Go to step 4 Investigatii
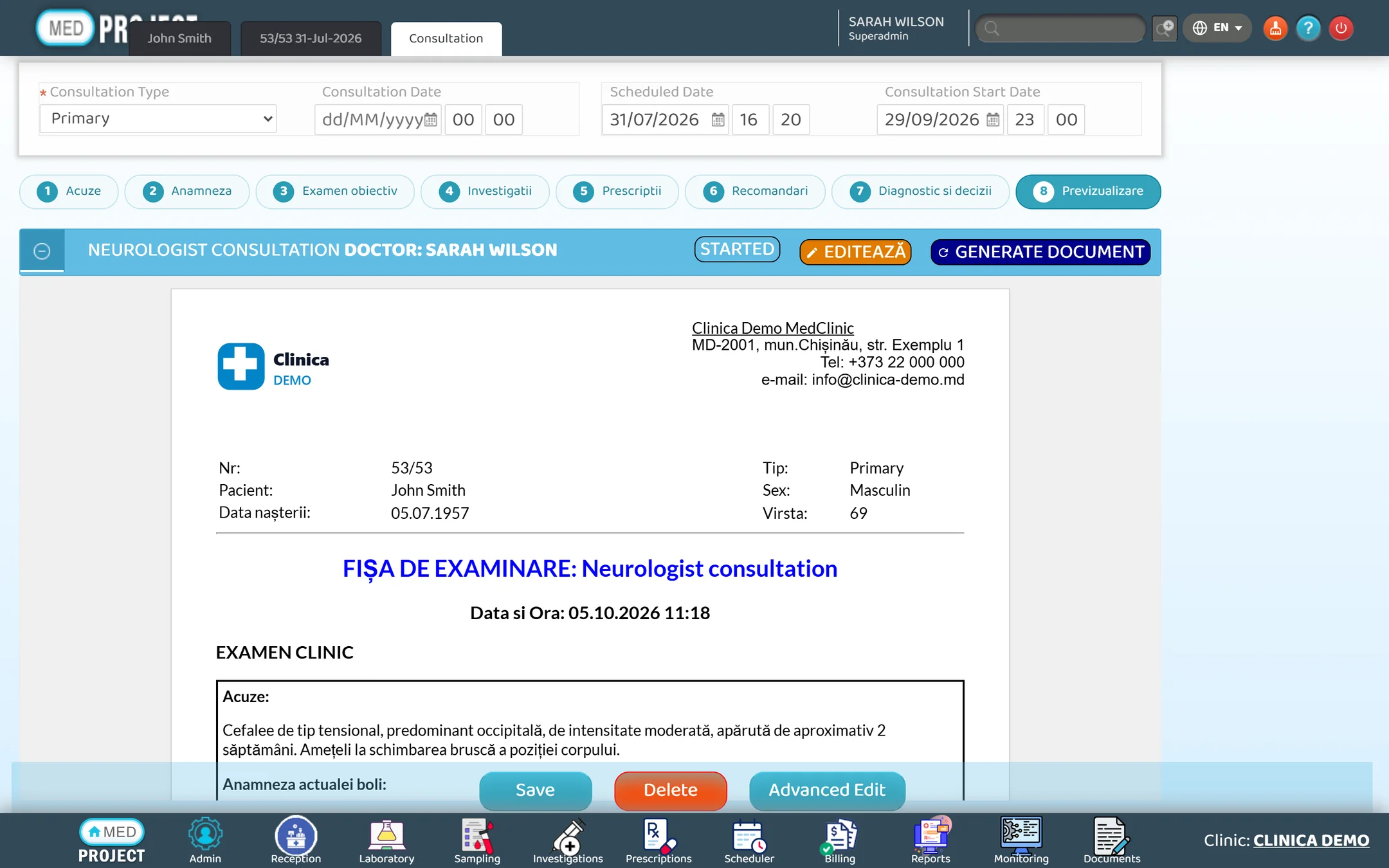The width and height of the screenshot is (1389, 868). [x=485, y=191]
